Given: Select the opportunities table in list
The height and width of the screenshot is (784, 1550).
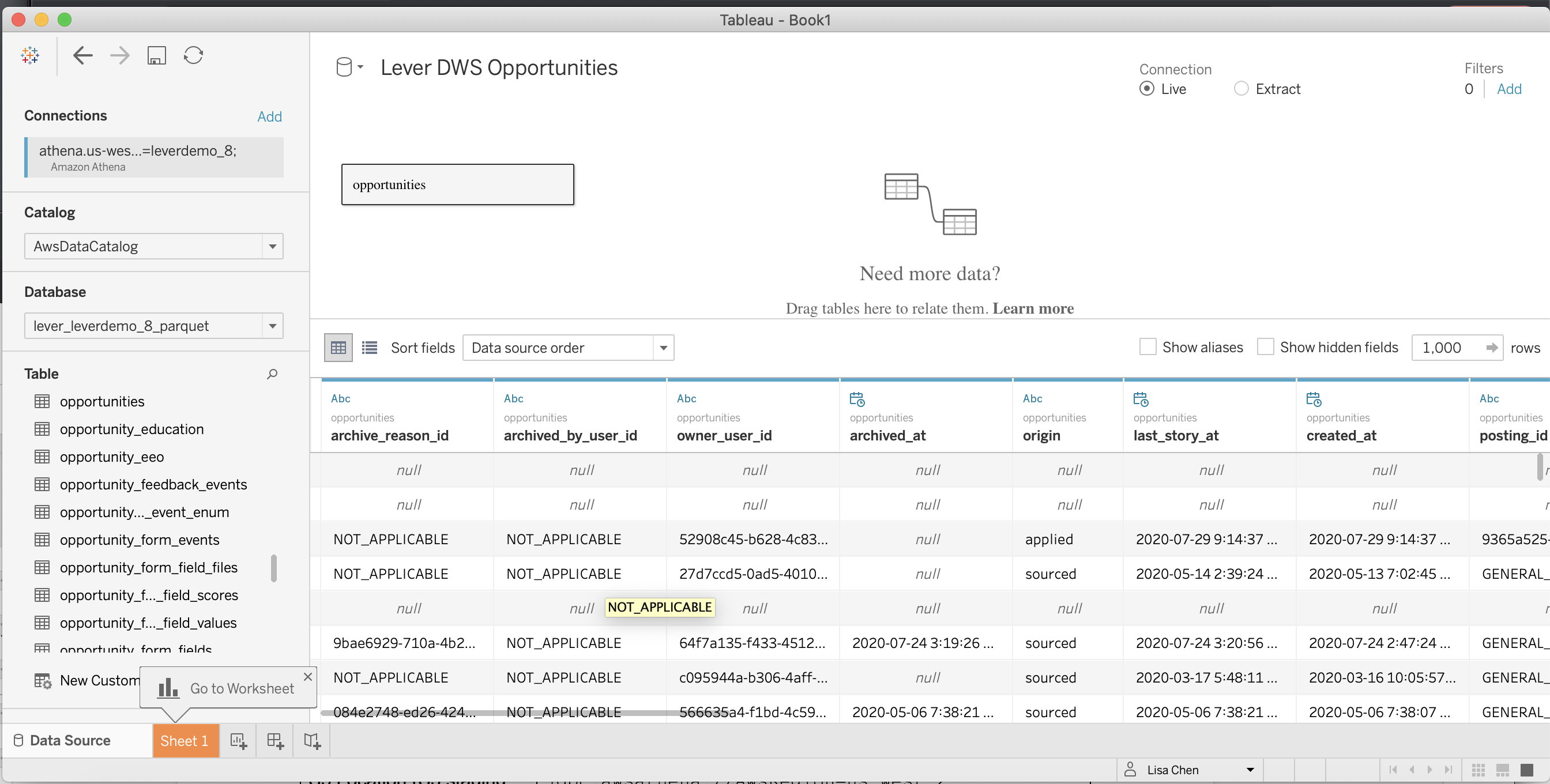Looking at the screenshot, I should pos(102,401).
